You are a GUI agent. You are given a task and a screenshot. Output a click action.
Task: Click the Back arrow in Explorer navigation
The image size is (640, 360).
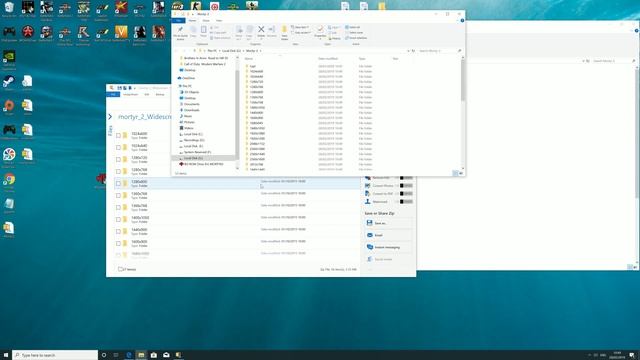tap(177, 51)
